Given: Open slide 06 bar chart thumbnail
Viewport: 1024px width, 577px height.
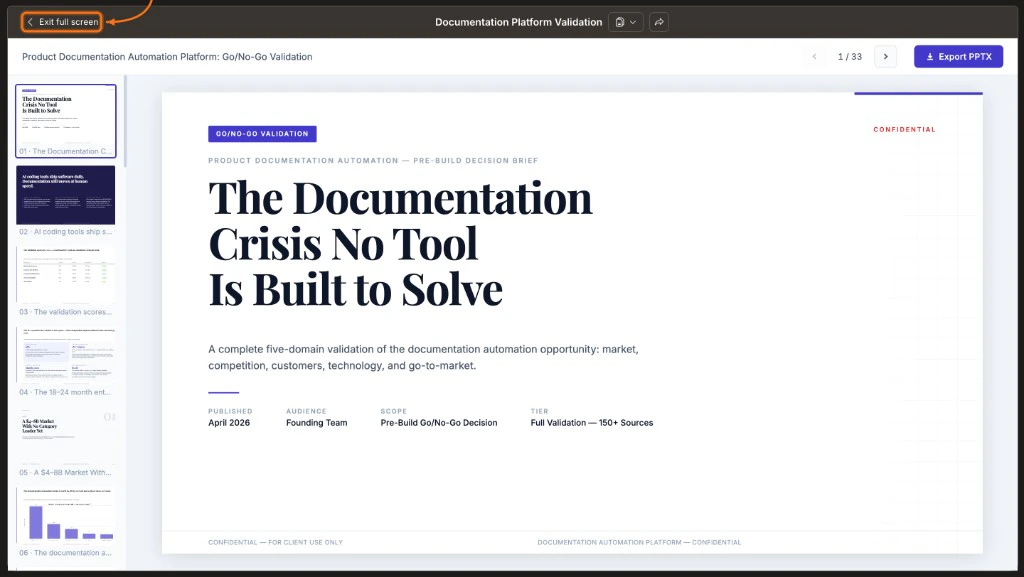Looking at the screenshot, I should click(66, 513).
